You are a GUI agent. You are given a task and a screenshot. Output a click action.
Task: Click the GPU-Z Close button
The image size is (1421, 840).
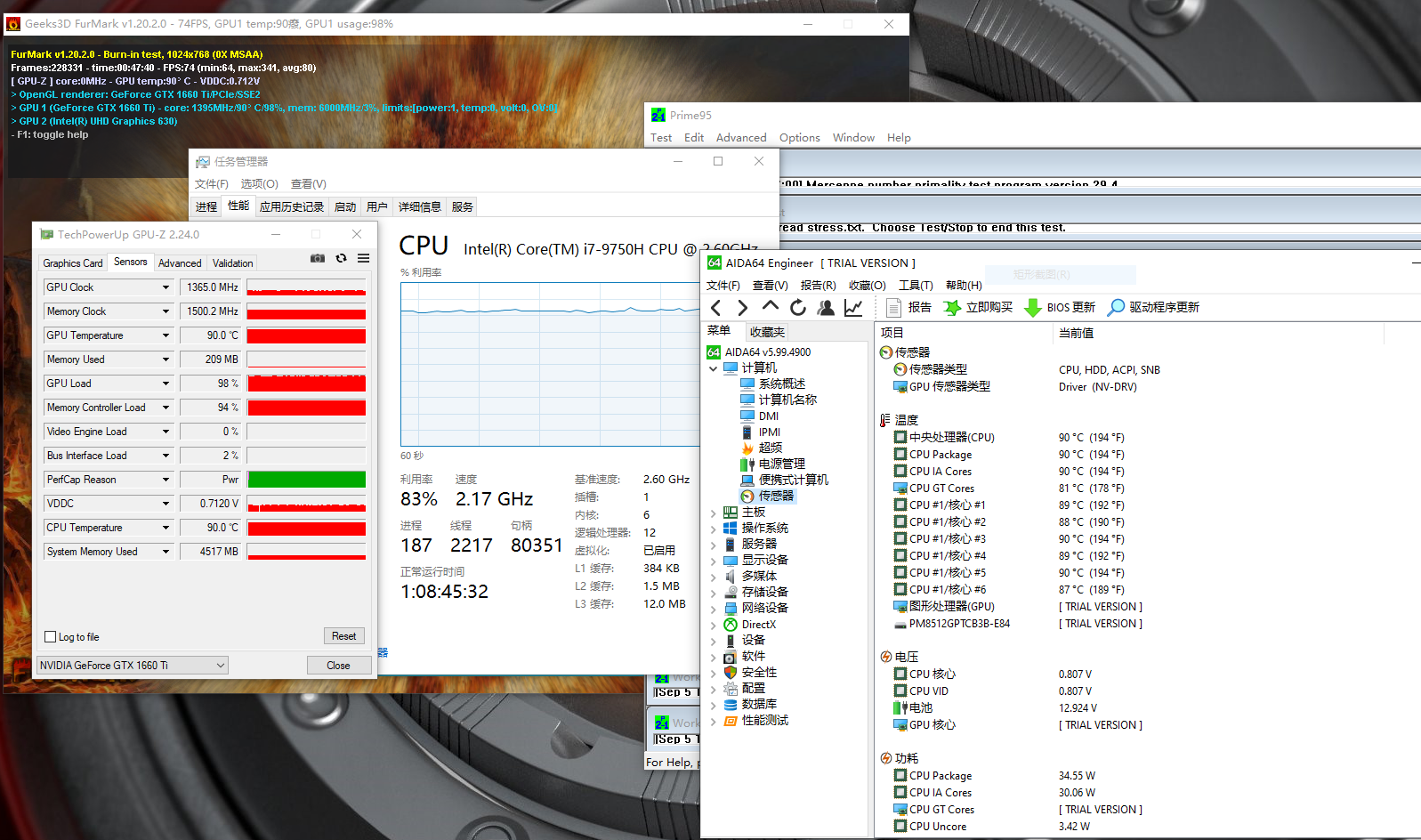[338, 666]
